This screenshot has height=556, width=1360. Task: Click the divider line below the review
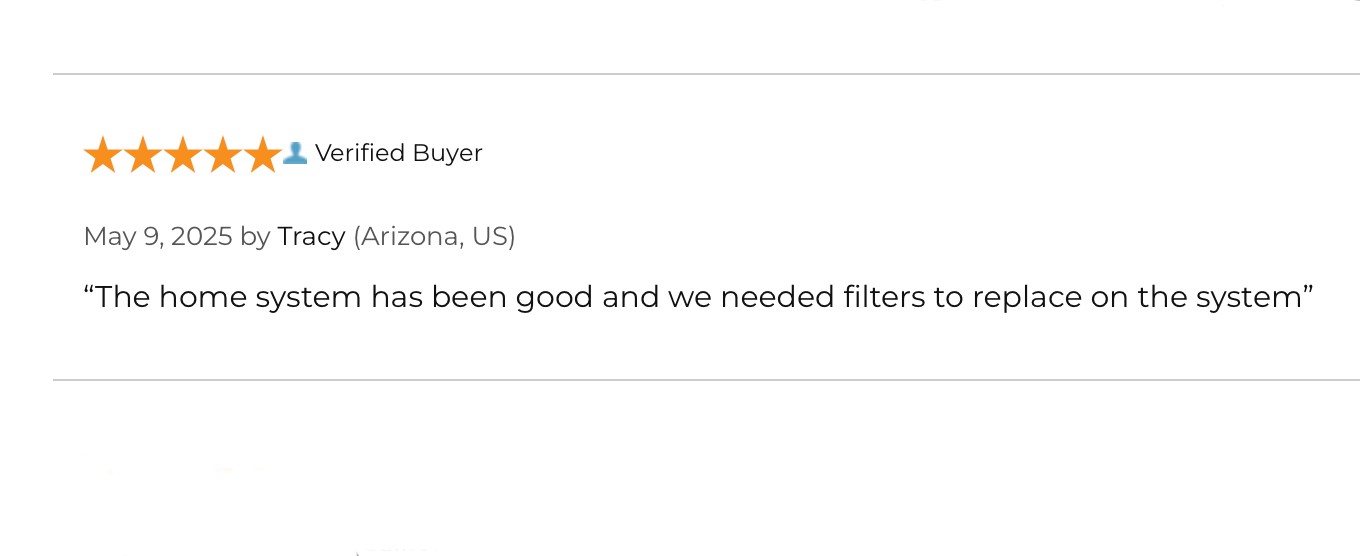pyautogui.click(x=706, y=380)
